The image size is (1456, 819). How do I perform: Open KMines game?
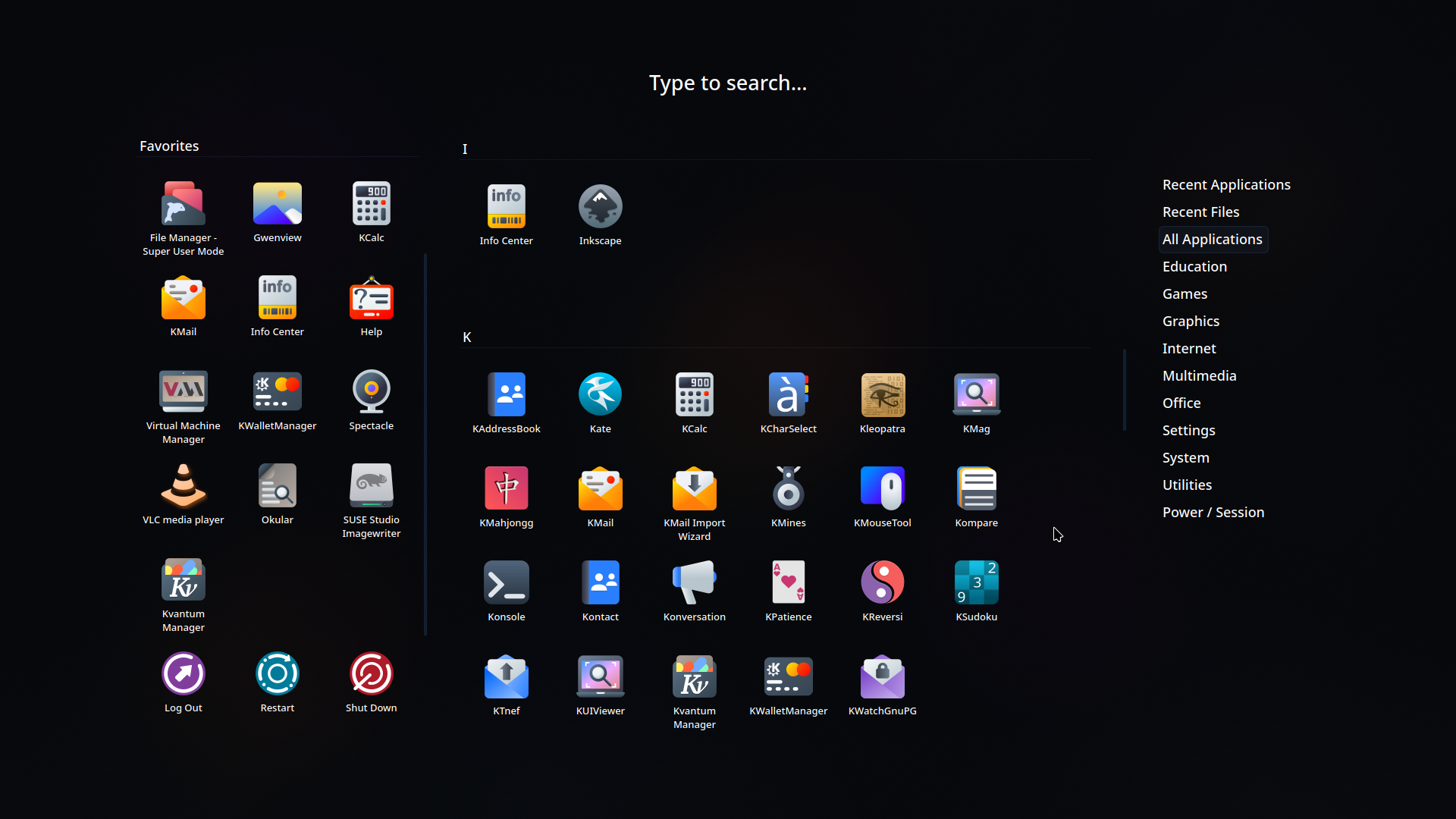(x=789, y=497)
